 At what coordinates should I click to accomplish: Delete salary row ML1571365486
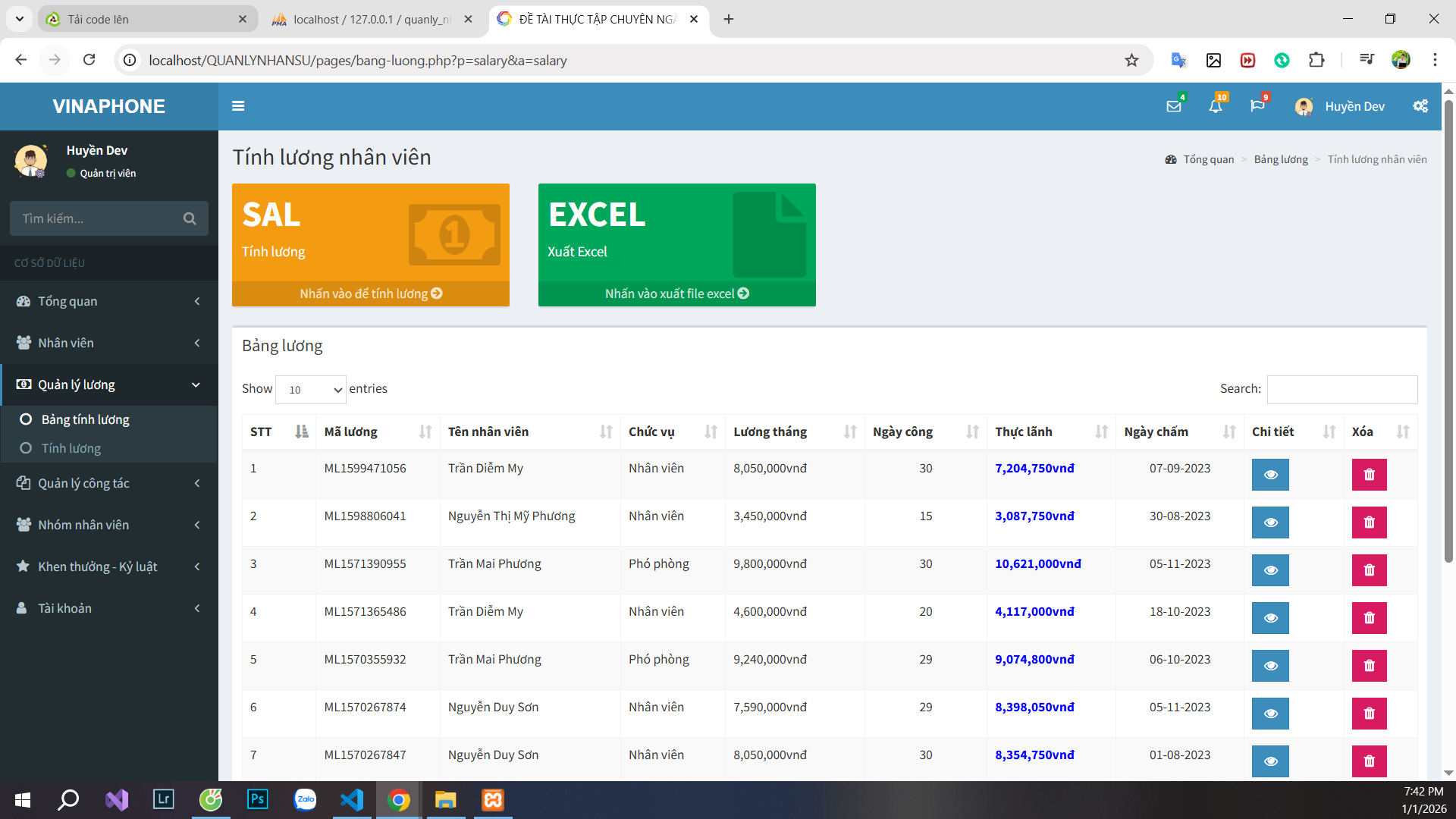click(x=1369, y=618)
